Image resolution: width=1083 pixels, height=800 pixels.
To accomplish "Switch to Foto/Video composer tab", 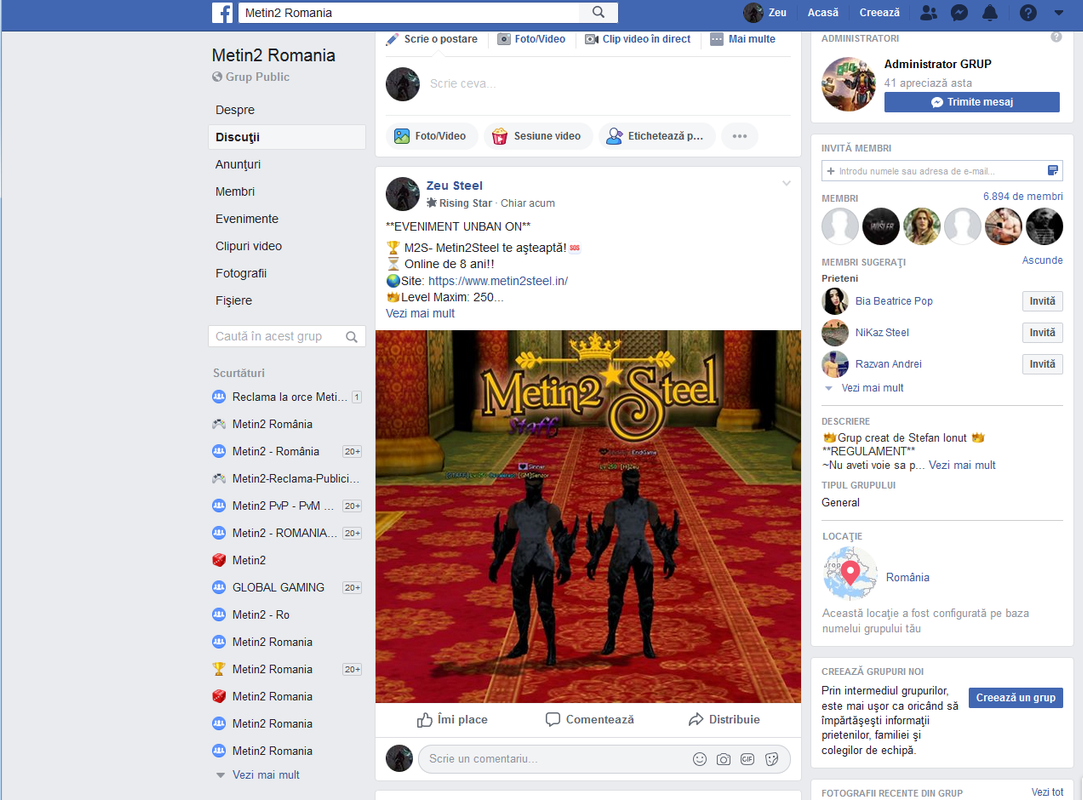I will coord(532,39).
